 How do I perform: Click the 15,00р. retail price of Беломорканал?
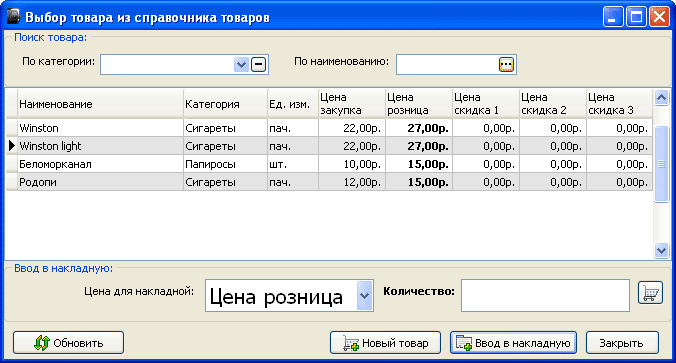click(x=419, y=164)
